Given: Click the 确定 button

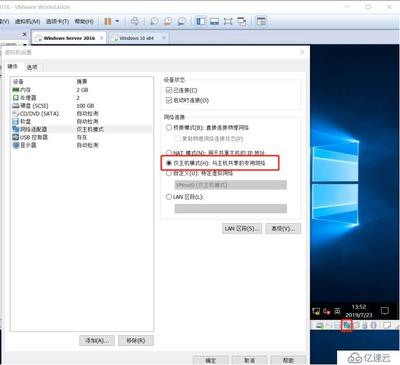Looking at the screenshot, I should [211, 360].
